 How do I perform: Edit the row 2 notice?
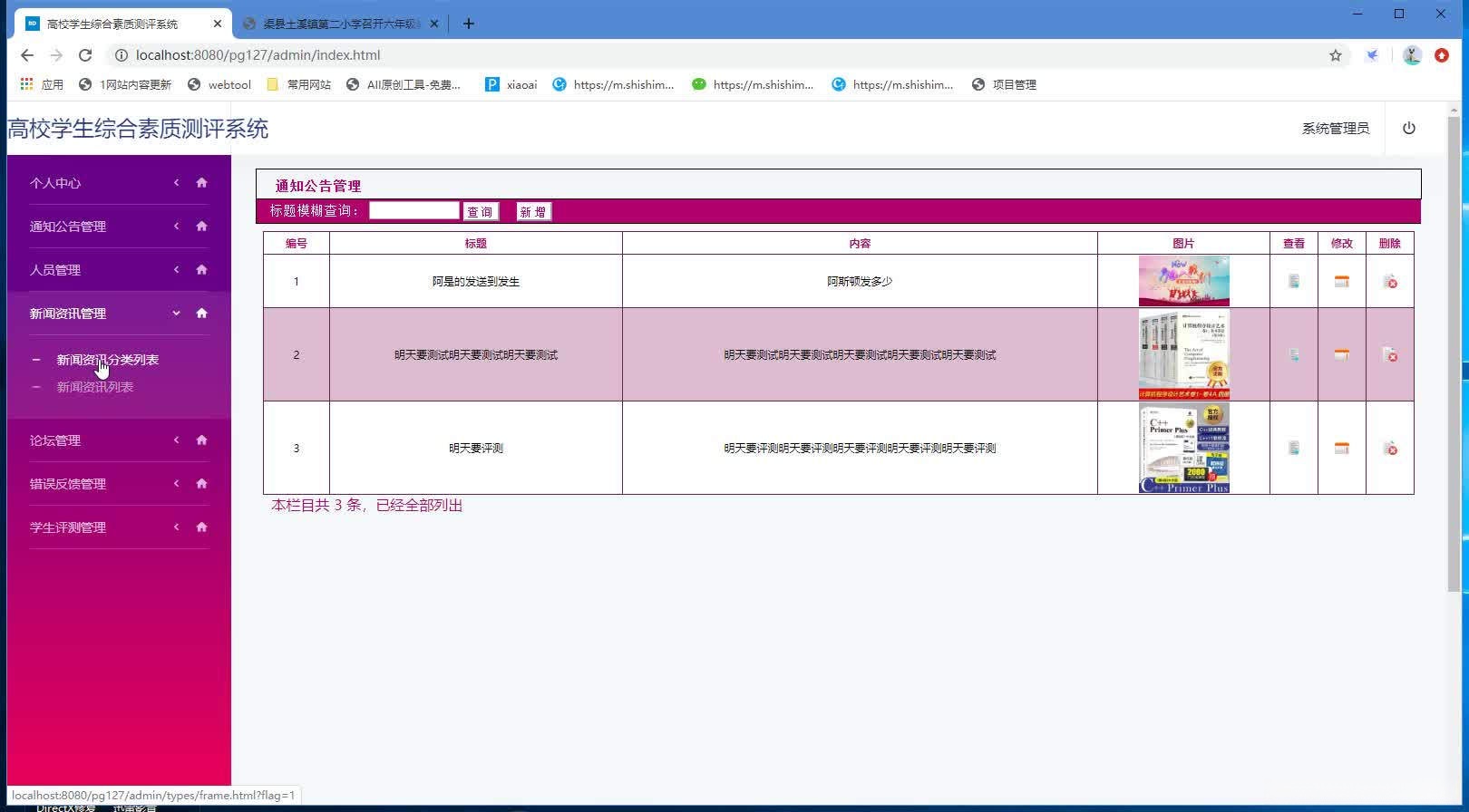(x=1342, y=354)
